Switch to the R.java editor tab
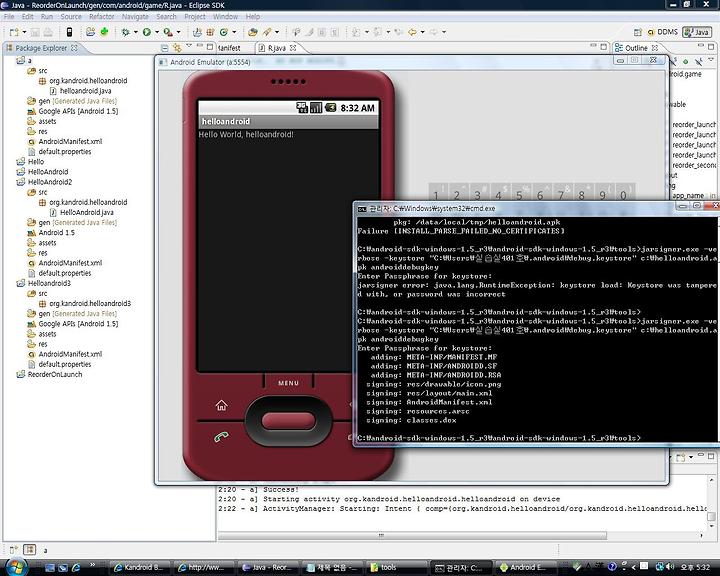Image resolution: width=720 pixels, height=576 pixels. (x=276, y=48)
